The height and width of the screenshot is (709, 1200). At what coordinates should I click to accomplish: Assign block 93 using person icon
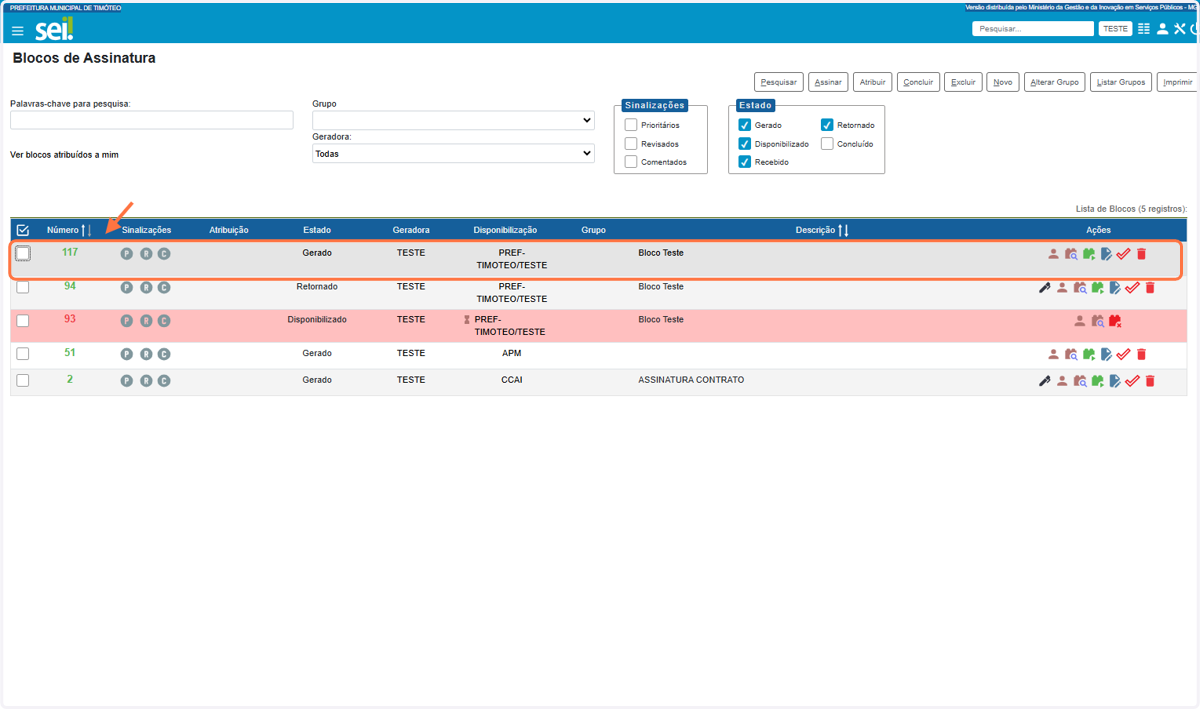click(x=1079, y=321)
